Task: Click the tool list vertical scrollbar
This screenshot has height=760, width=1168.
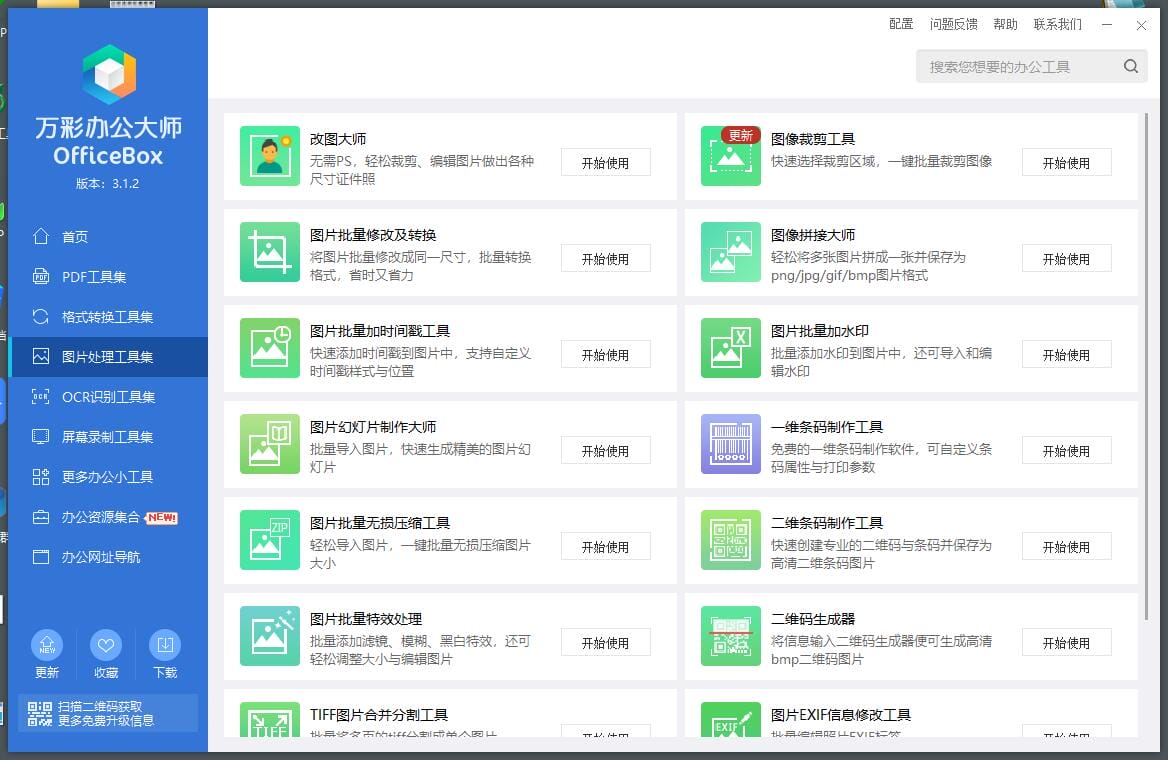Action: tap(1146, 367)
